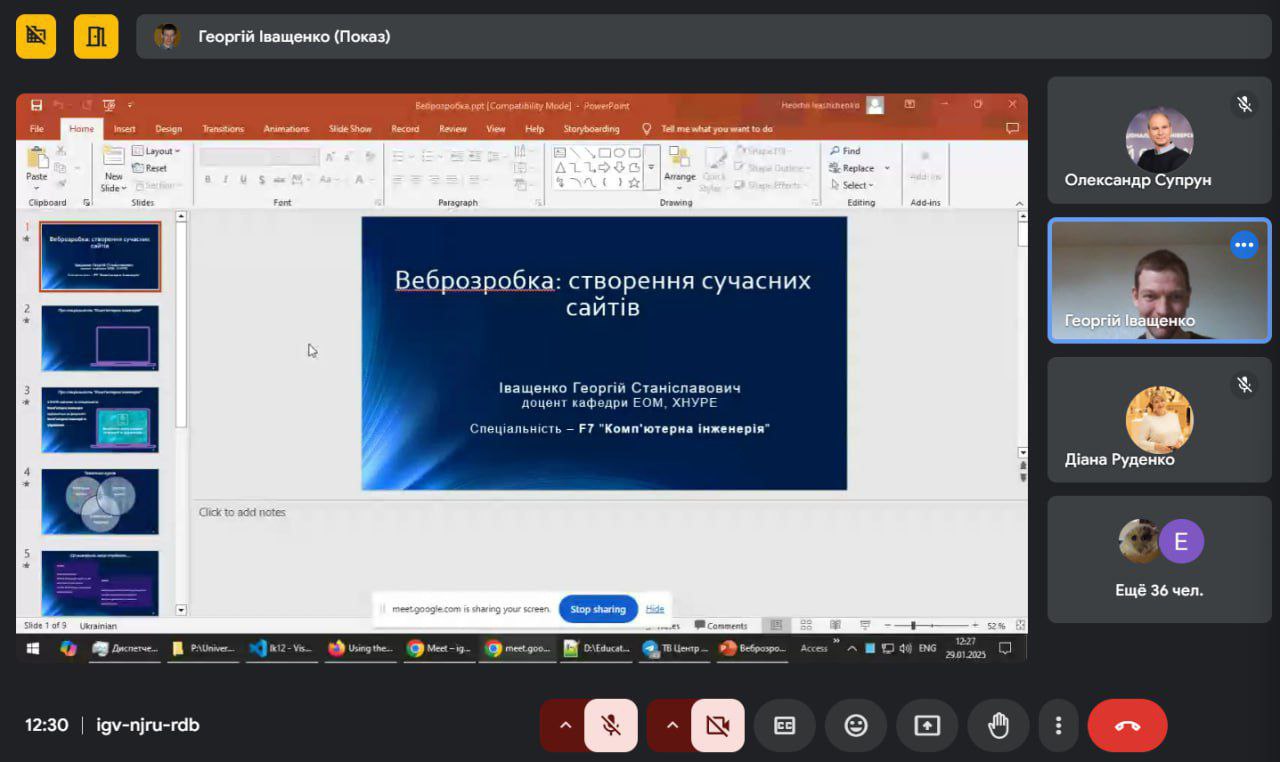
Task: Select slide 2 thumbnail in the panel
Action: tap(100, 338)
